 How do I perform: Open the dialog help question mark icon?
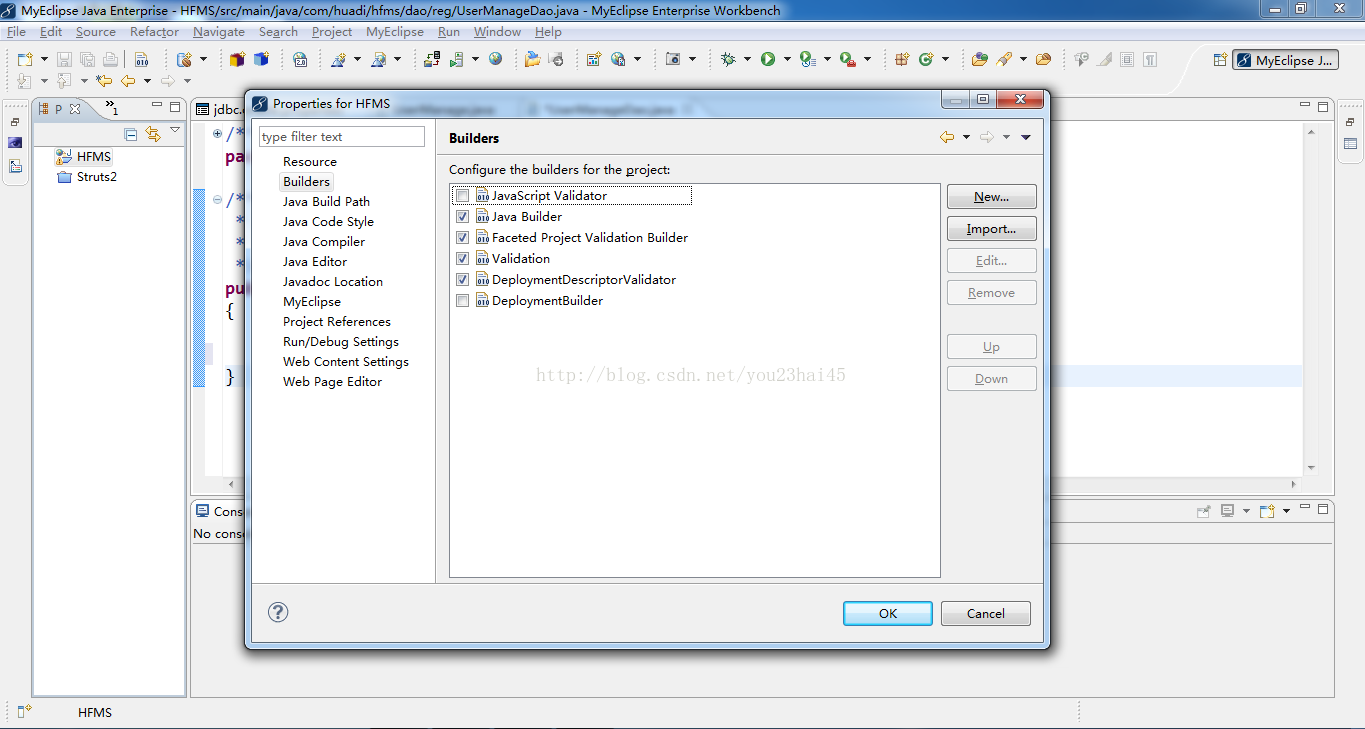(x=278, y=612)
